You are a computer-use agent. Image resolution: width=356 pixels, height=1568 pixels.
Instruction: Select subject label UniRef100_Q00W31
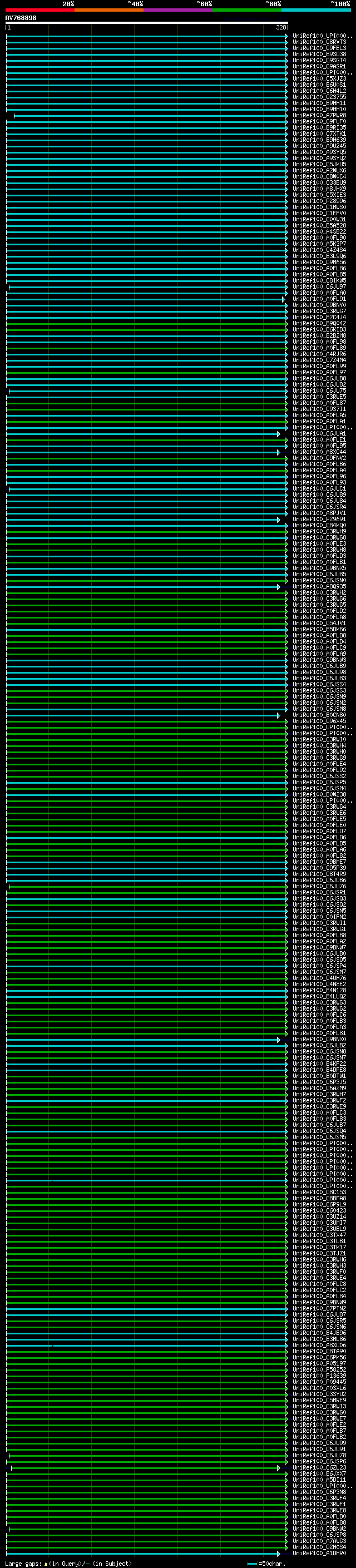tap(319, 219)
